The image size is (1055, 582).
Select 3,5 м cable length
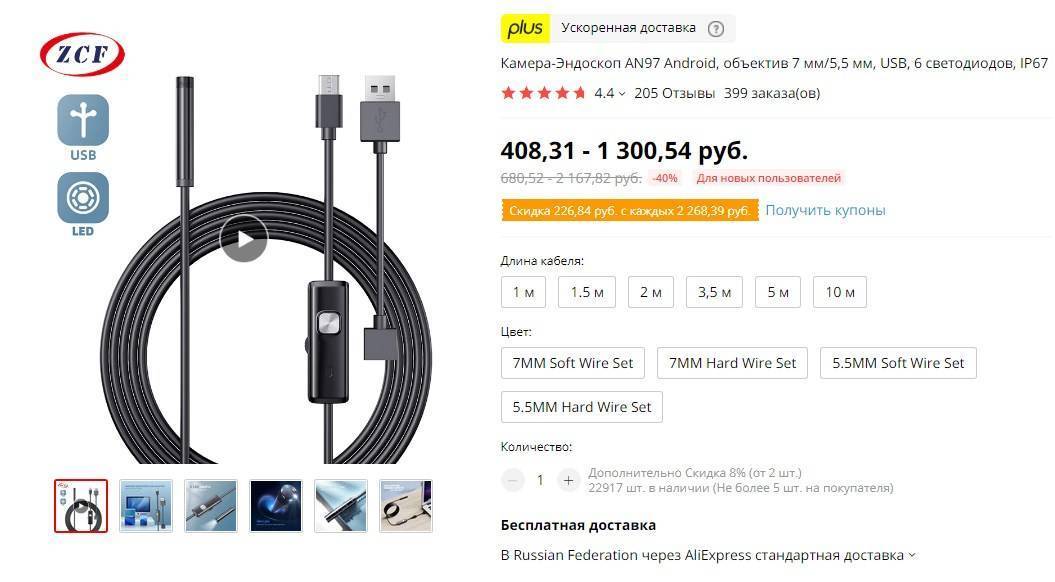714,292
